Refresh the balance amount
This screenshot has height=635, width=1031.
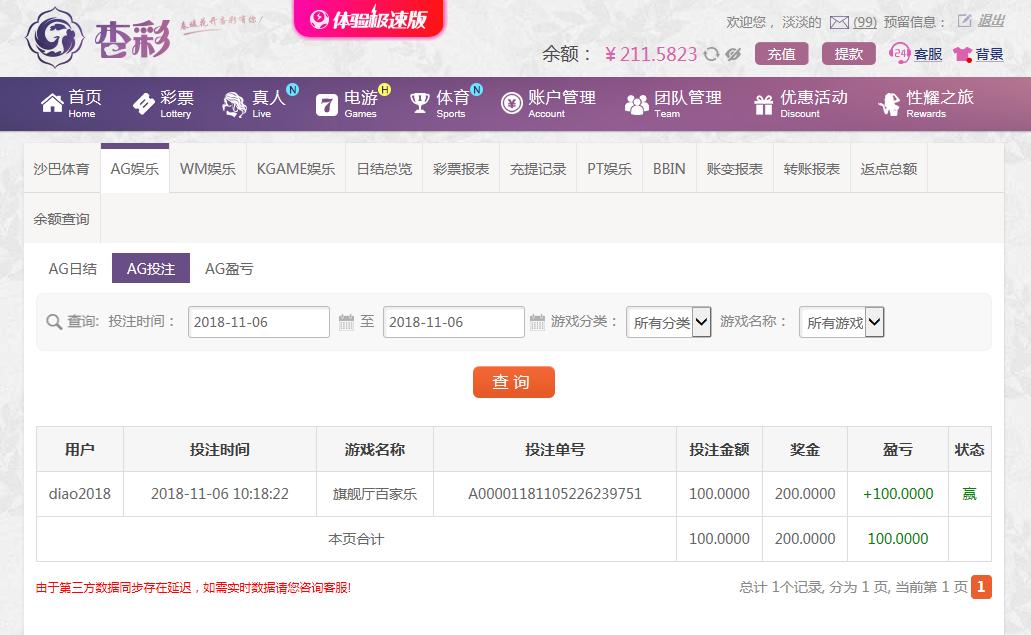(x=711, y=54)
